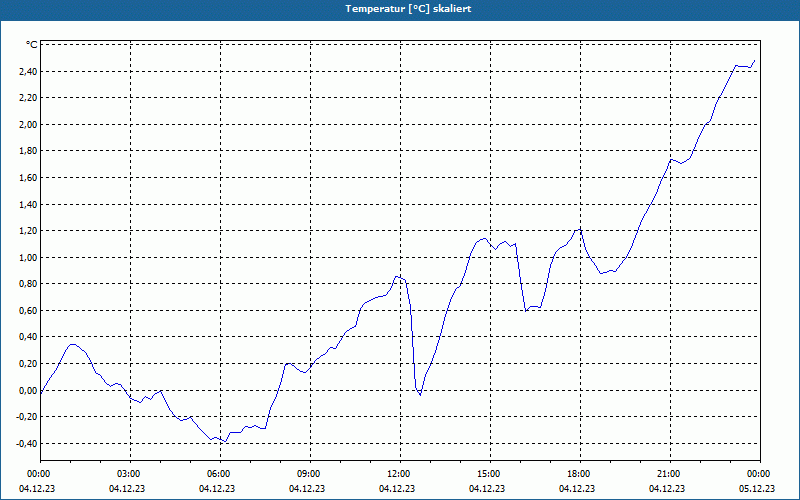Viewport: 800px width, 500px height.
Task: Select the '06:00' time label
Action: pos(220,474)
